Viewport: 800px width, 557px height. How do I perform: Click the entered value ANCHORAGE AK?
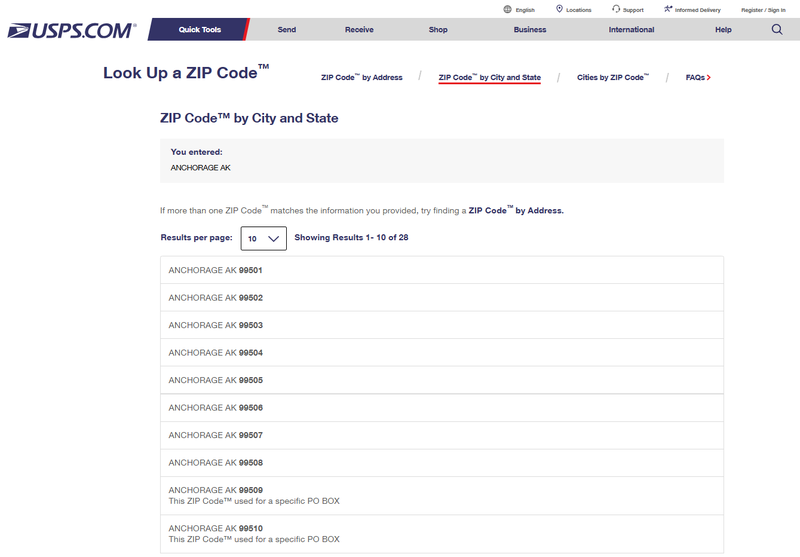(201, 168)
